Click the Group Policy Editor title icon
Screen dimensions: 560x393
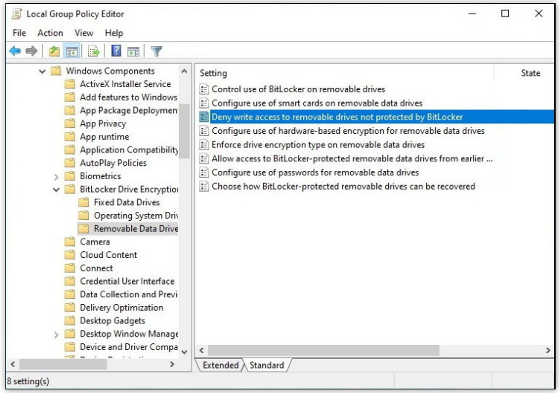click(16, 14)
